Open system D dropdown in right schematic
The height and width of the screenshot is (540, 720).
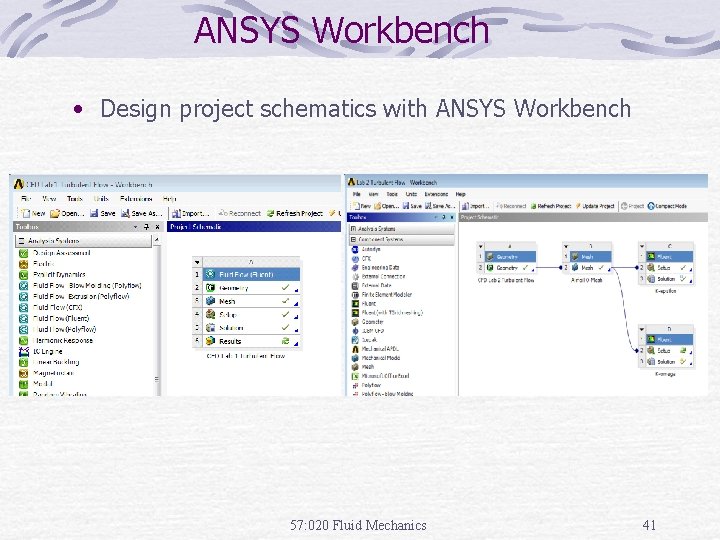coord(642,329)
